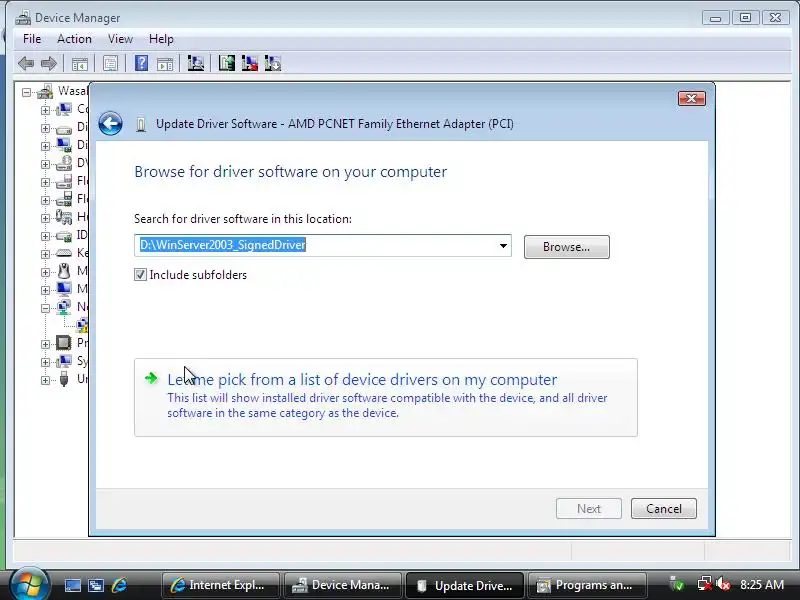The image size is (800, 600).
Task: Expand the node beside the processor chip icon
Action: tap(45, 344)
